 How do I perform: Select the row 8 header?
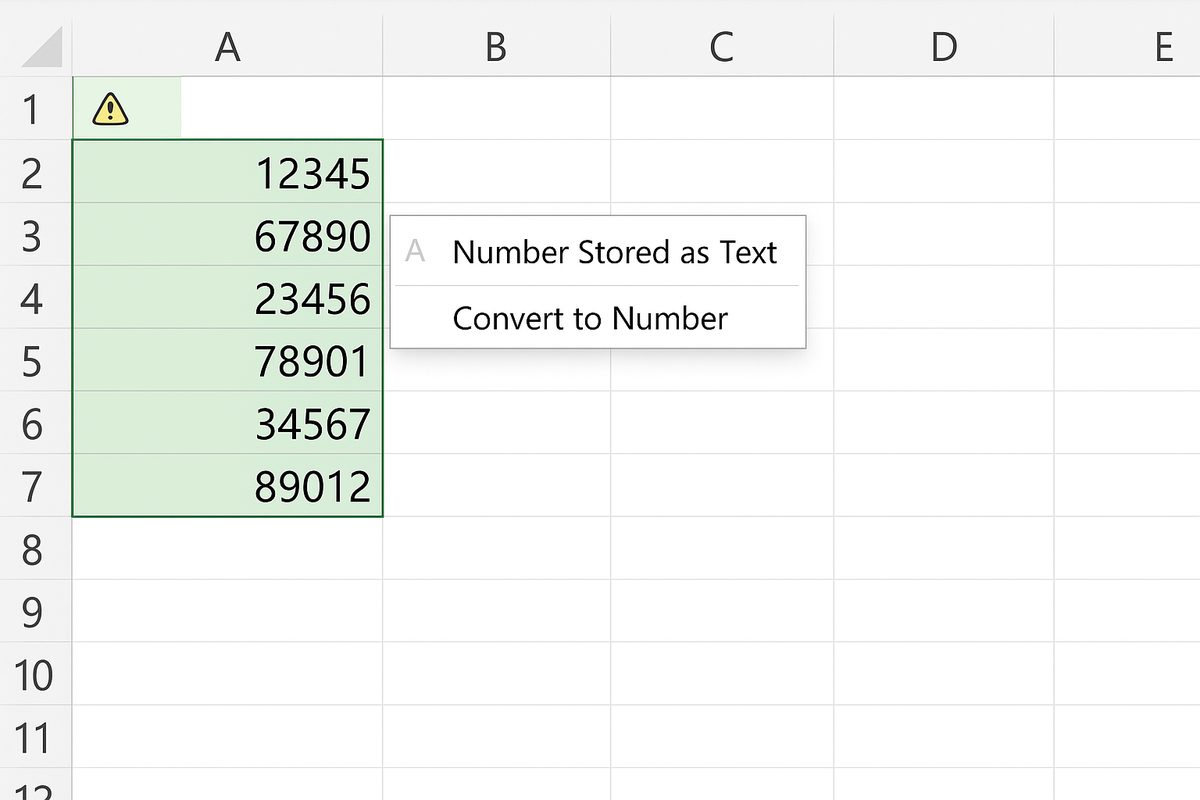[x=36, y=549]
